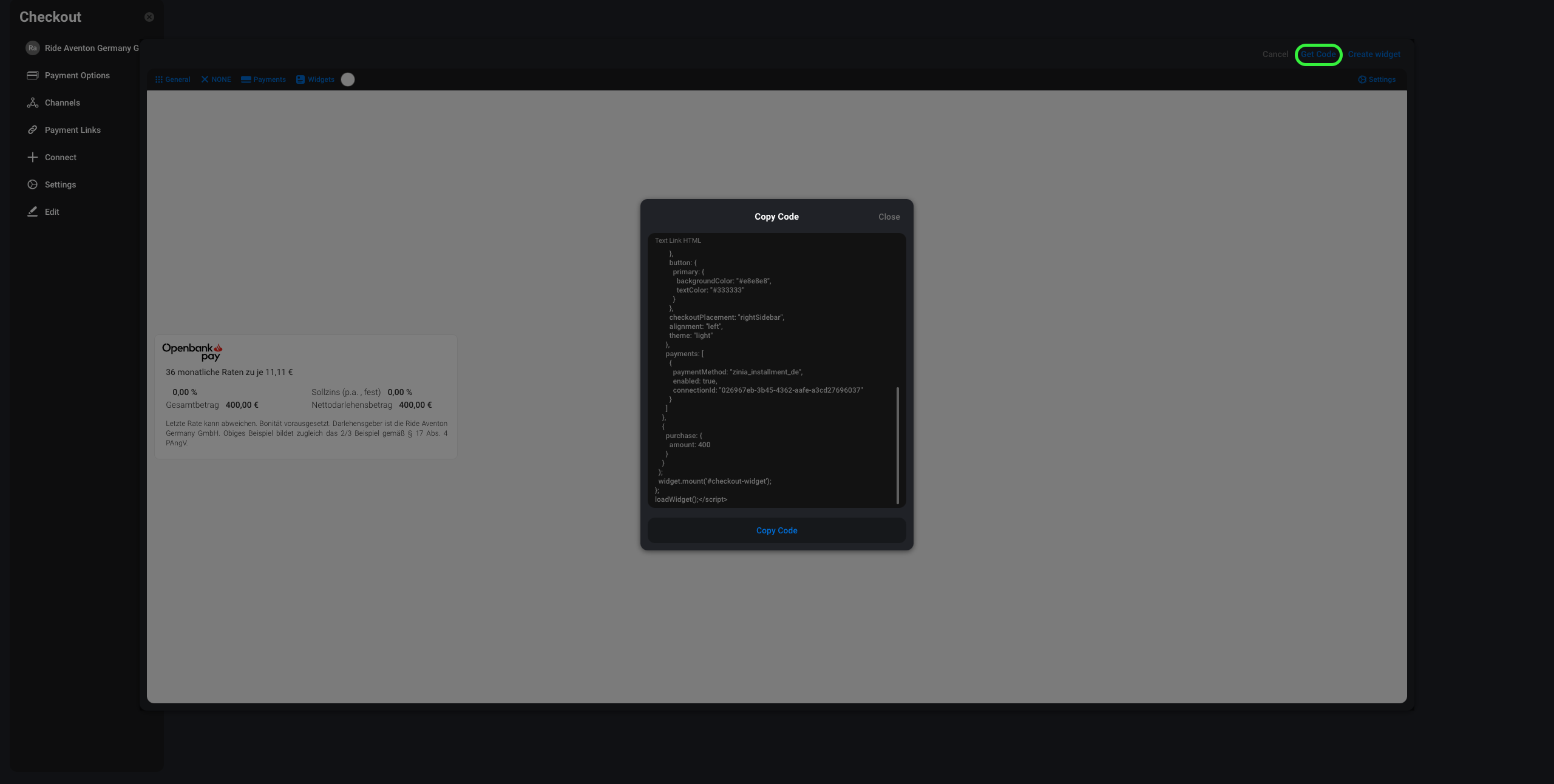Open Connect menu item
The image size is (1554, 784).
coord(61,157)
